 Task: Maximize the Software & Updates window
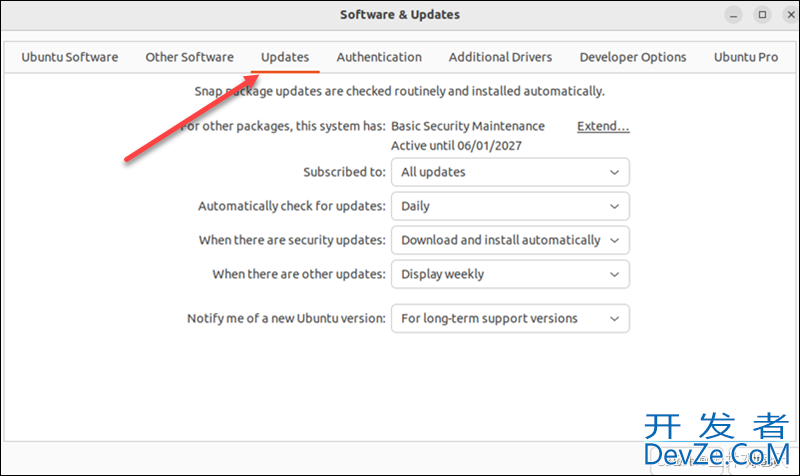[x=762, y=15]
